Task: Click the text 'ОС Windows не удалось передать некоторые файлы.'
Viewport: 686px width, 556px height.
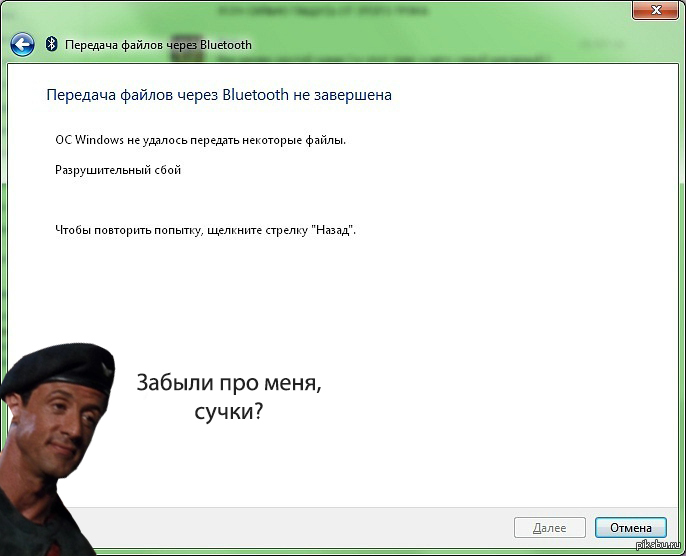Action: [200, 140]
